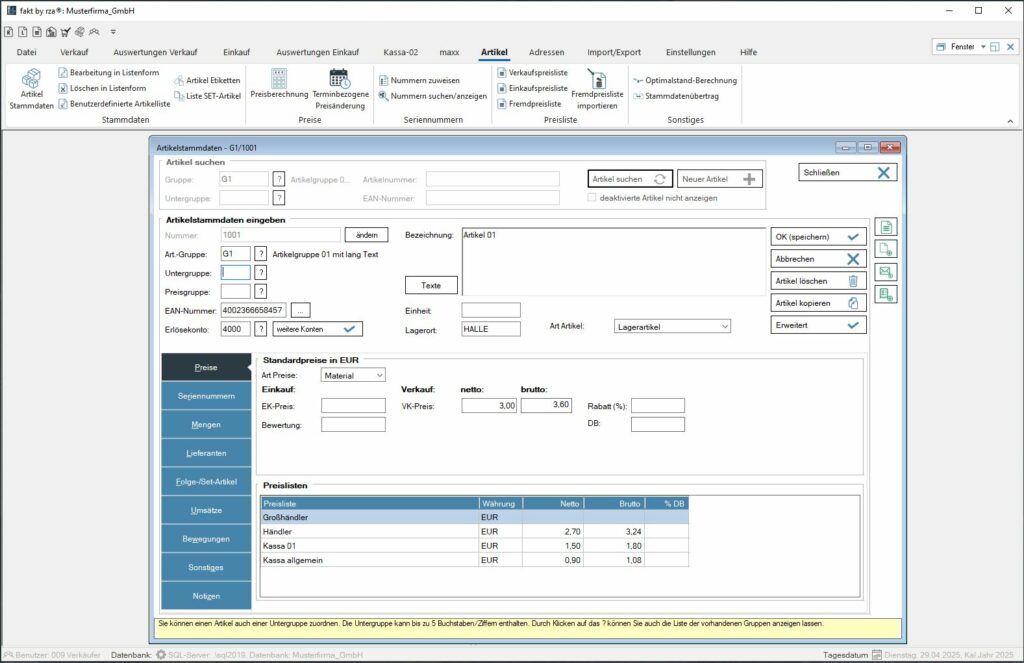This screenshot has width=1024, height=663.
Task: Select the Umsätze tab on the left
Action: click(205, 512)
